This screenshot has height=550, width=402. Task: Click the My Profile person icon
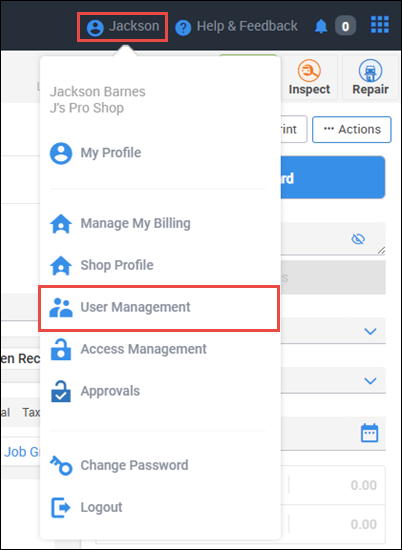[x=61, y=153]
